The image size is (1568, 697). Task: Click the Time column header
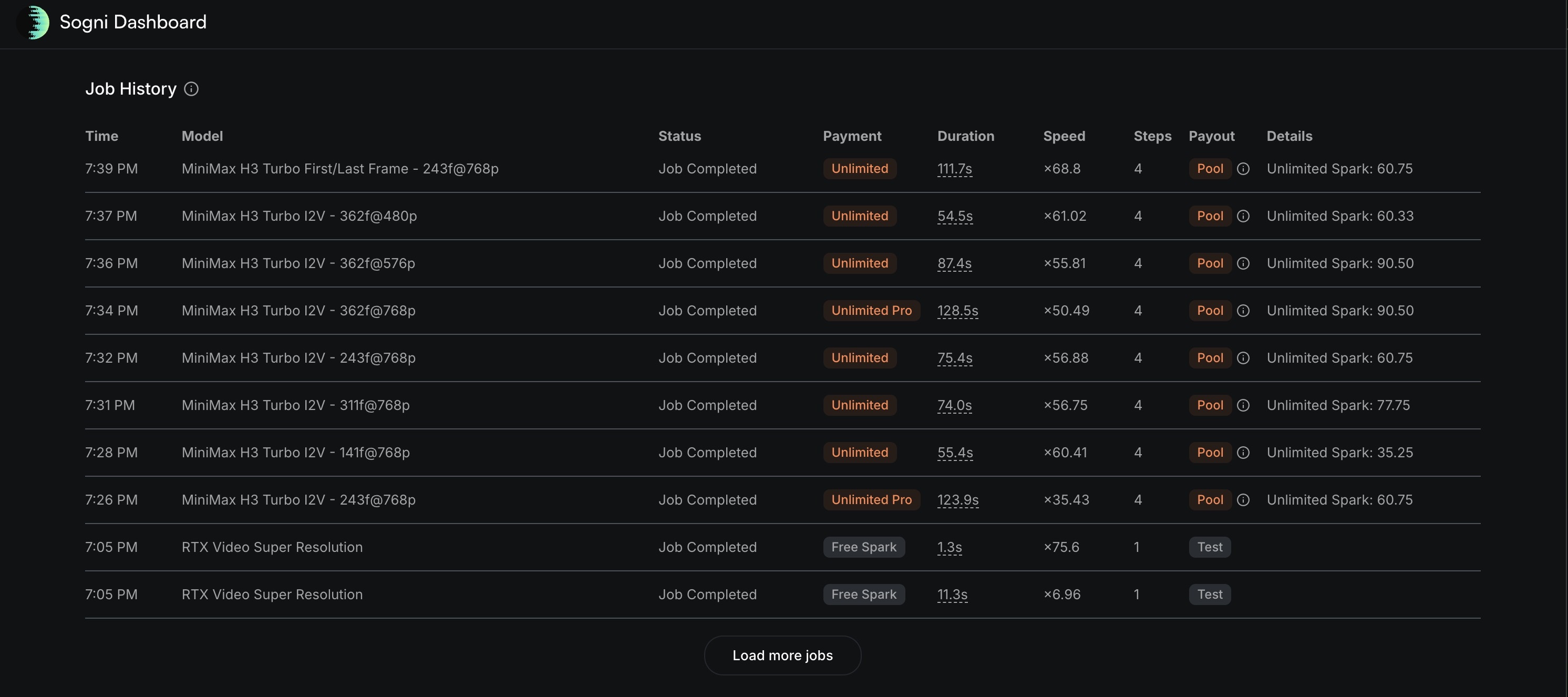pyautogui.click(x=101, y=136)
